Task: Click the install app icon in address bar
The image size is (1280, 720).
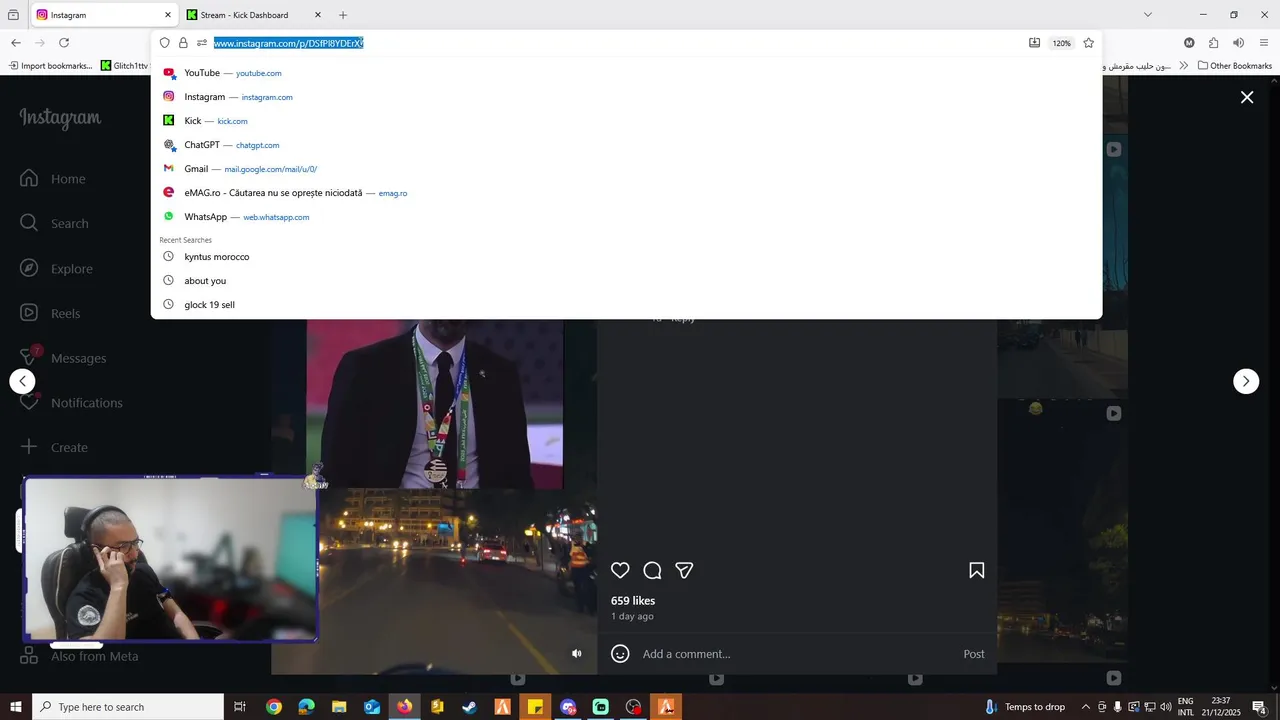Action: pyautogui.click(x=1034, y=43)
